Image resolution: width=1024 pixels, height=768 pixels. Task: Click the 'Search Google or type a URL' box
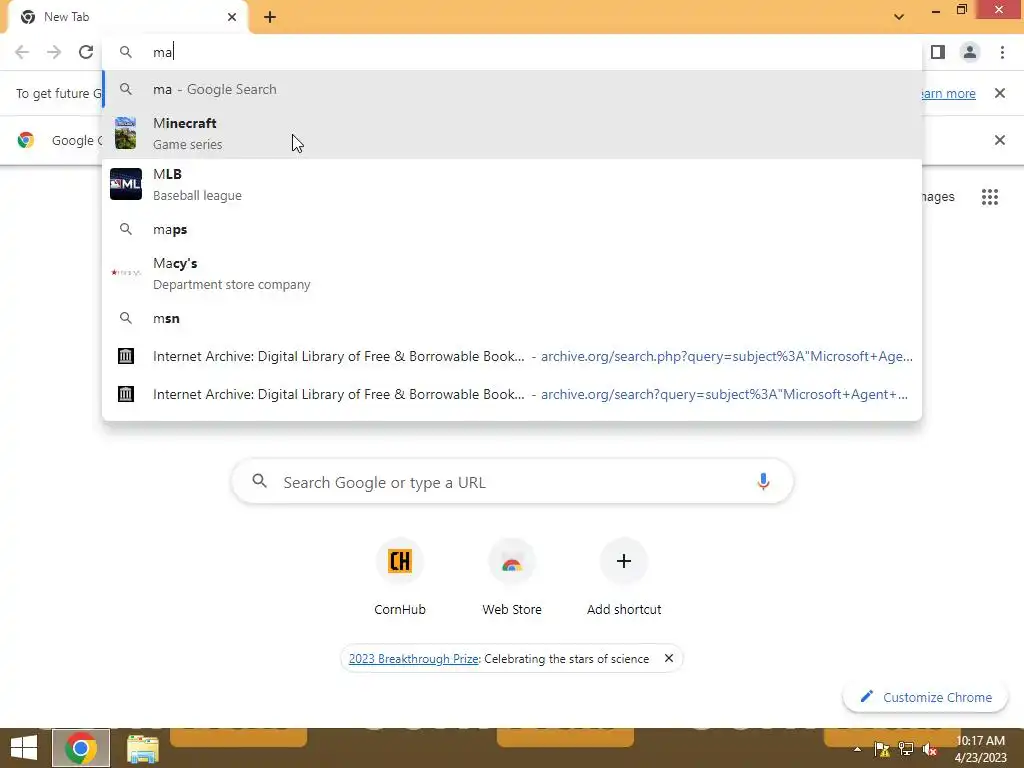[512, 482]
